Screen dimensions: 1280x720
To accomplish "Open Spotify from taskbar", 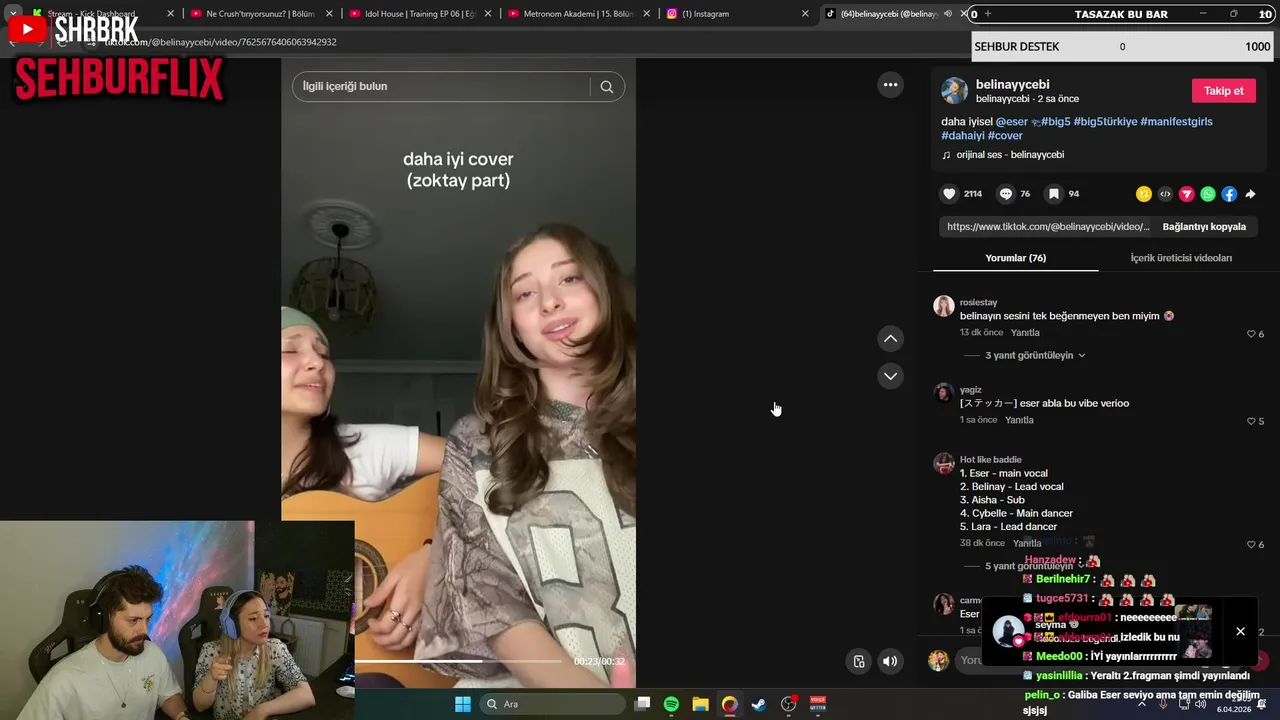I will [x=671, y=704].
